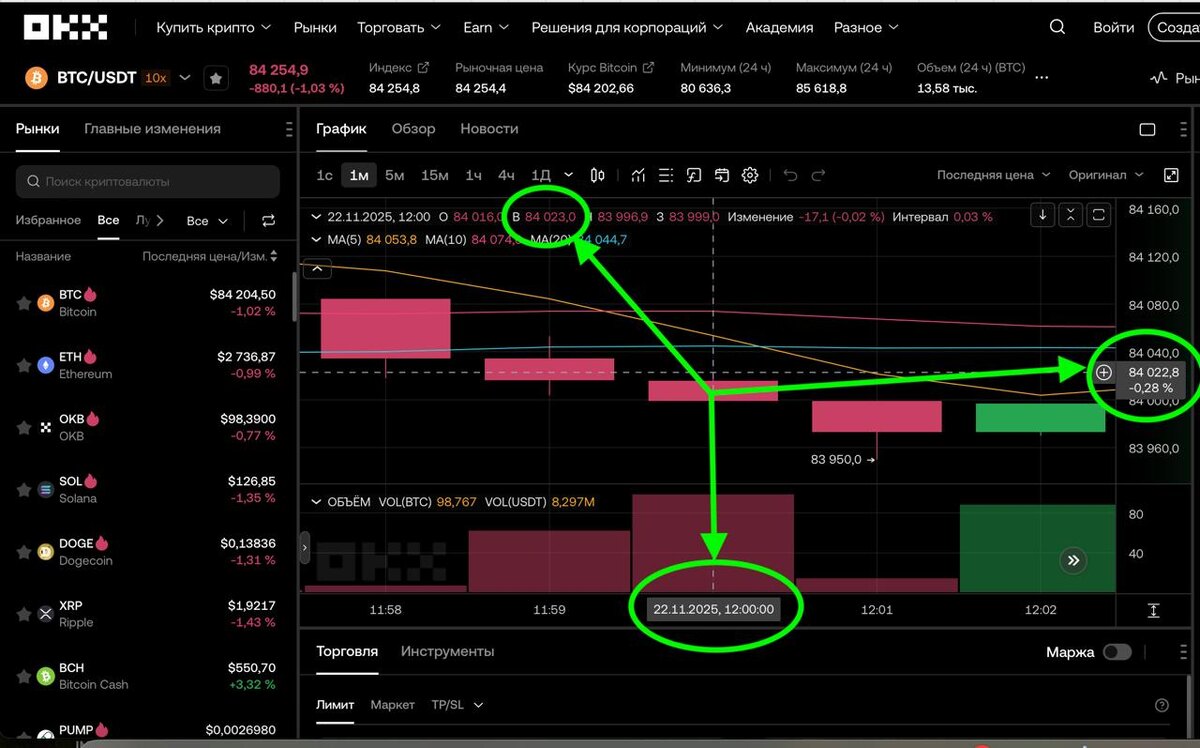Add BTC/USDT pair to favorites star
The height and width of the screenshot is (748, 1200).
click(215, 78)
